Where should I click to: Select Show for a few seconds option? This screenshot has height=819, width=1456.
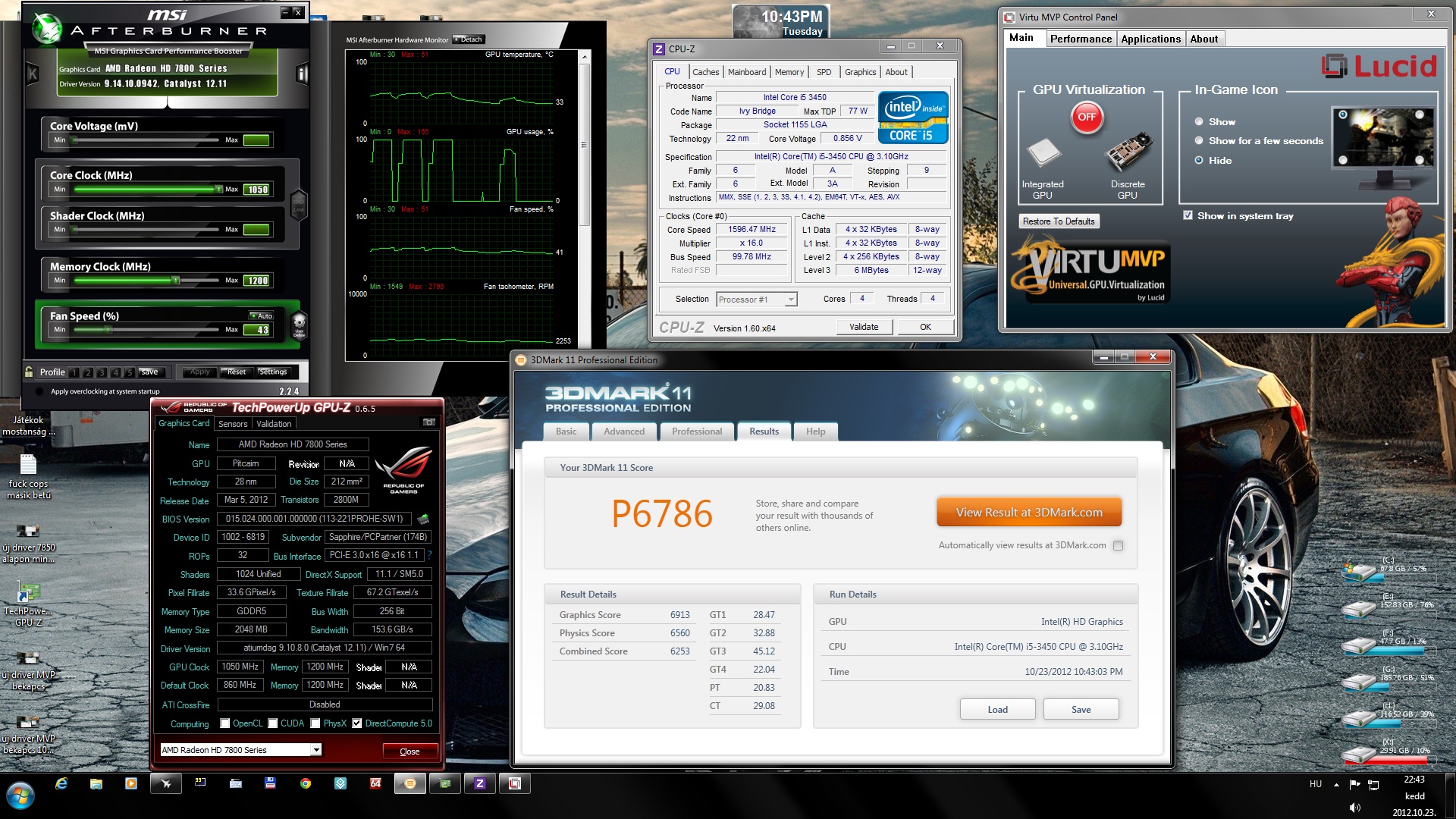point(1199,140)
